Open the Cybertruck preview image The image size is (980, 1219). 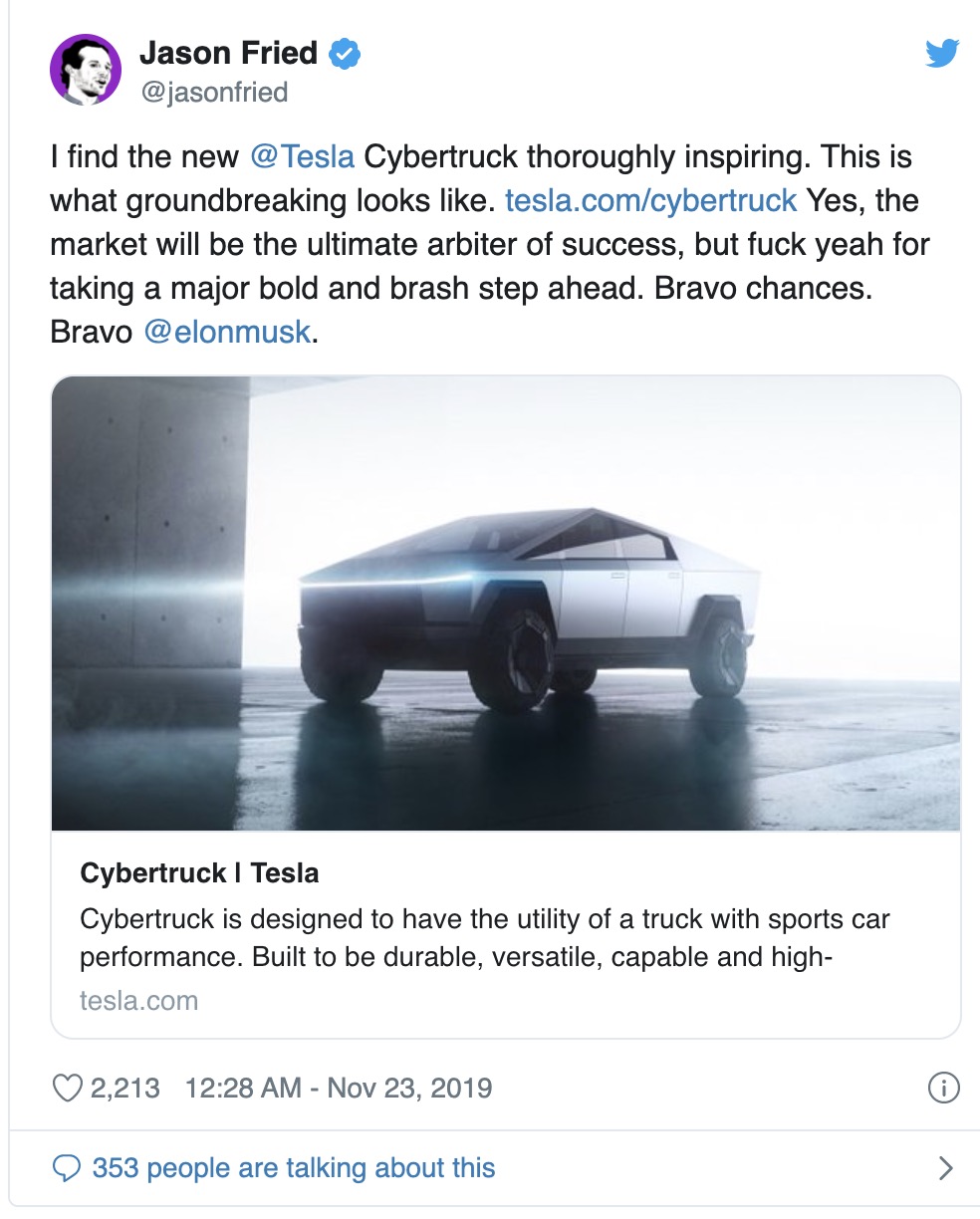[x=506, y=603]
